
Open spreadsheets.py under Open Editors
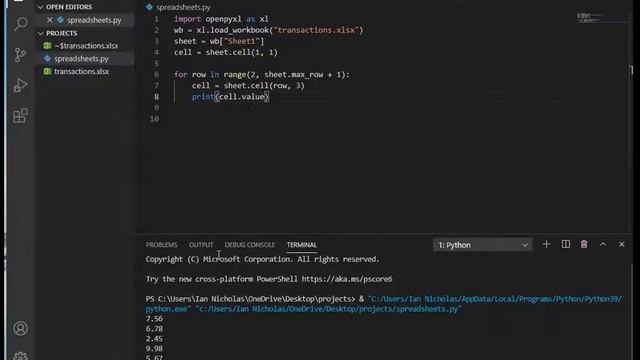coord(94,20)
